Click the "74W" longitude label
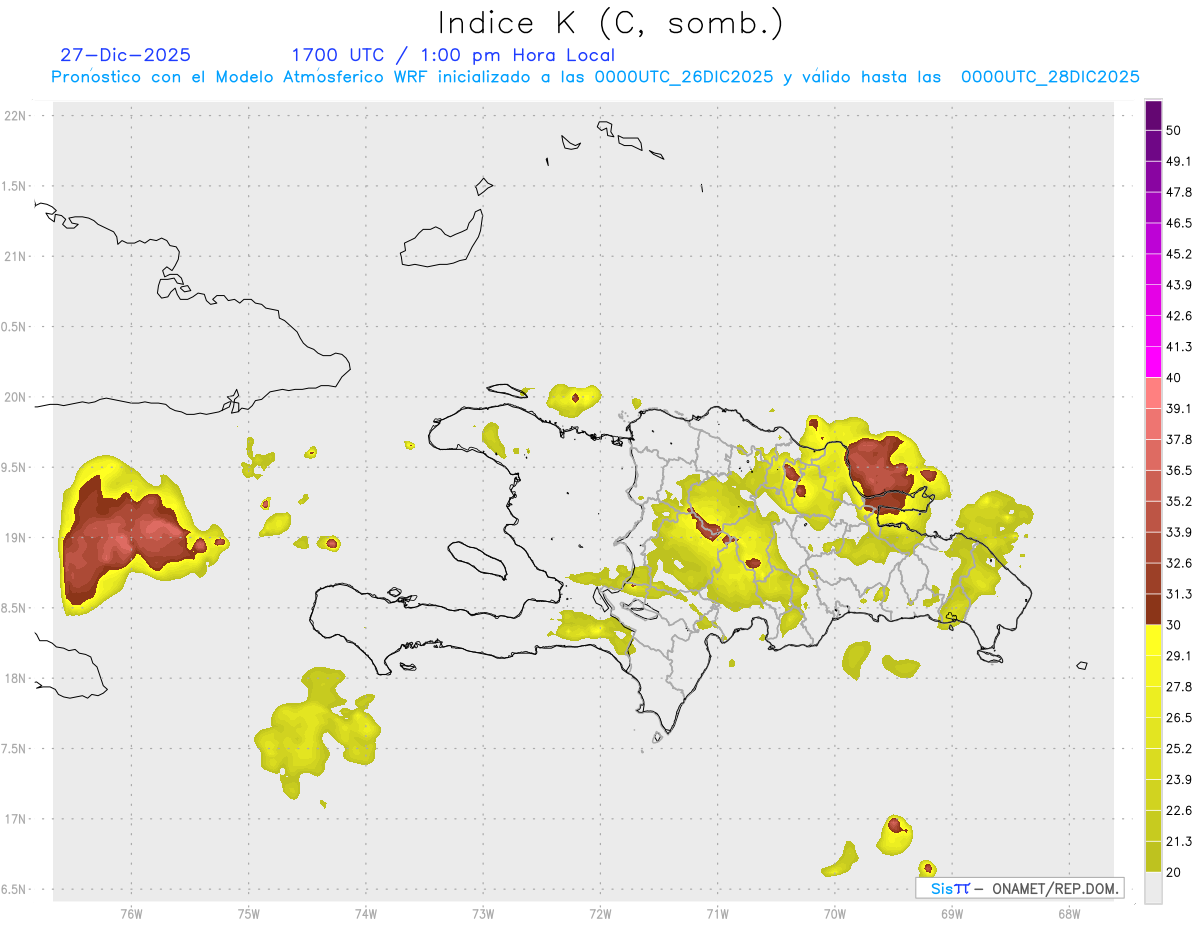This screenshot has width=1200, height=927. [366, 914]
